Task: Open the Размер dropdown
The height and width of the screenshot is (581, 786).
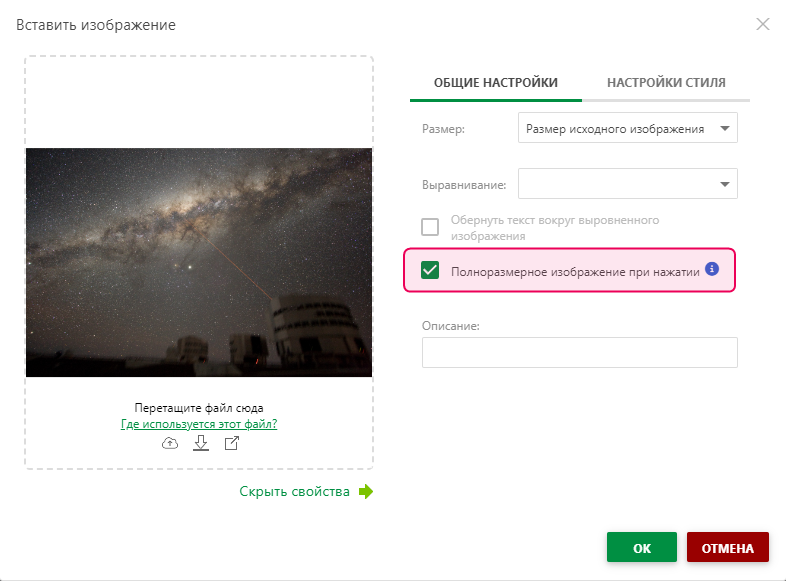Action: pos(627,128)
